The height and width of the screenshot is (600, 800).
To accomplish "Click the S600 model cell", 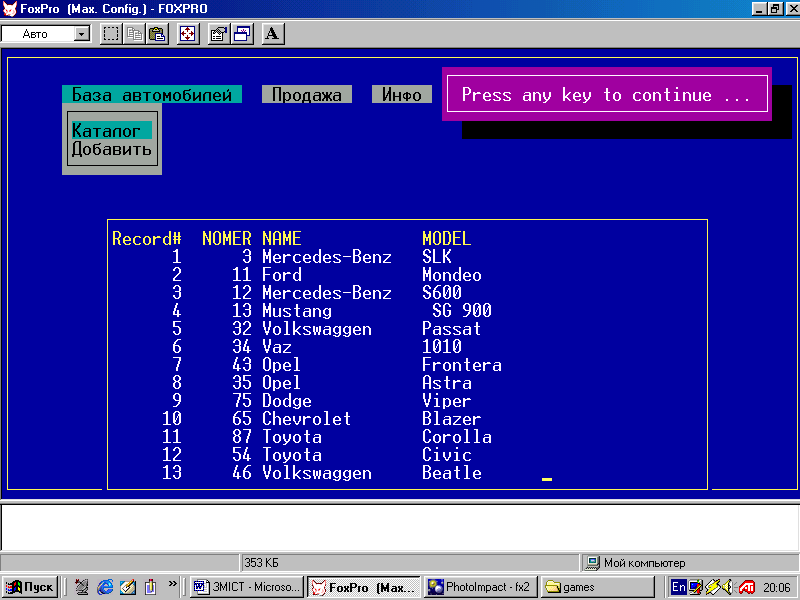I will point(442,293).
